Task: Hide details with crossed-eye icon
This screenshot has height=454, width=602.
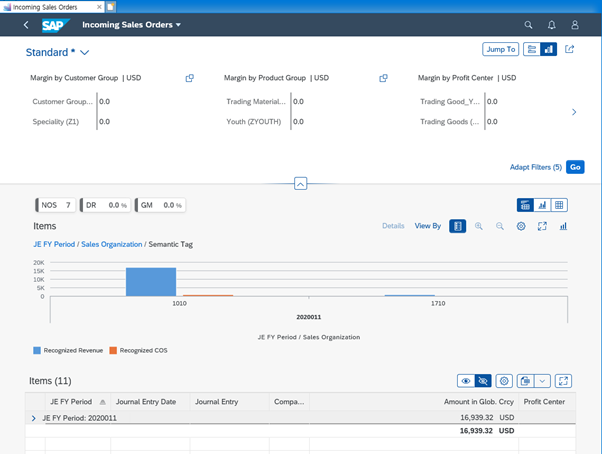Action: [483, 381]
